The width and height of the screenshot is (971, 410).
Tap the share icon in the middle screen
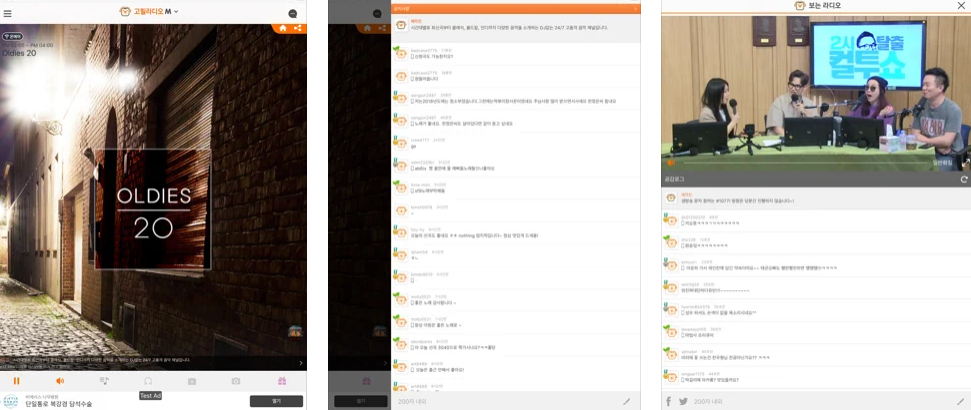(382, 28)
